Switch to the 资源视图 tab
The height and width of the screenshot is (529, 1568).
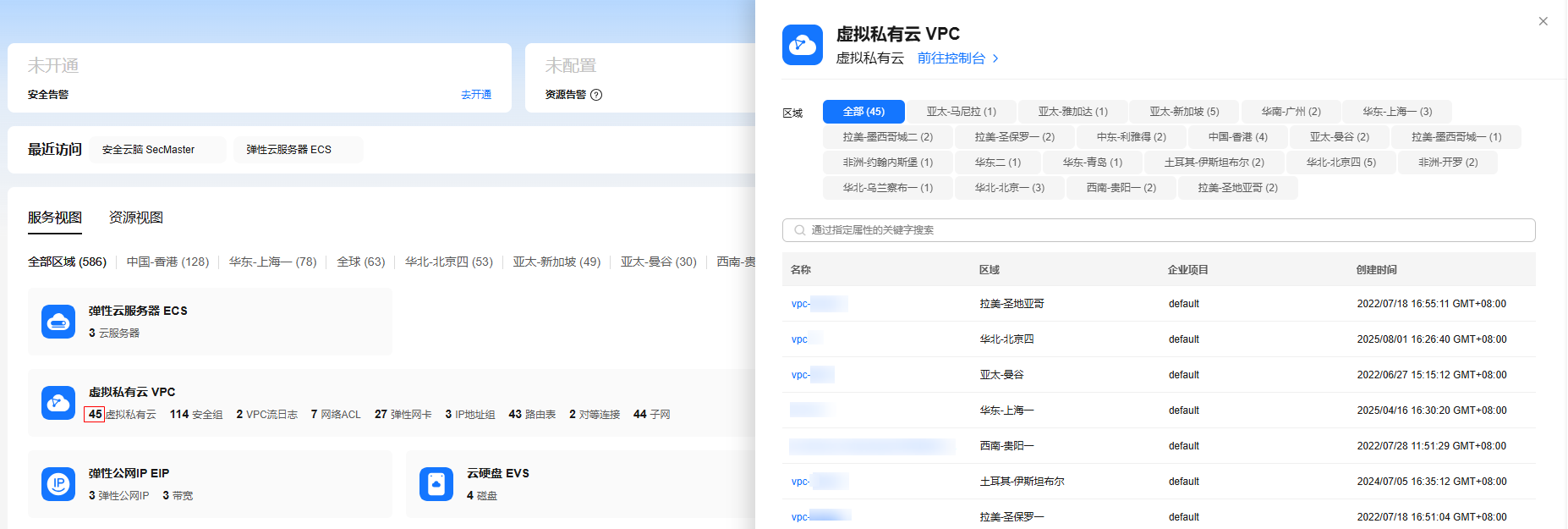(136, 218)
